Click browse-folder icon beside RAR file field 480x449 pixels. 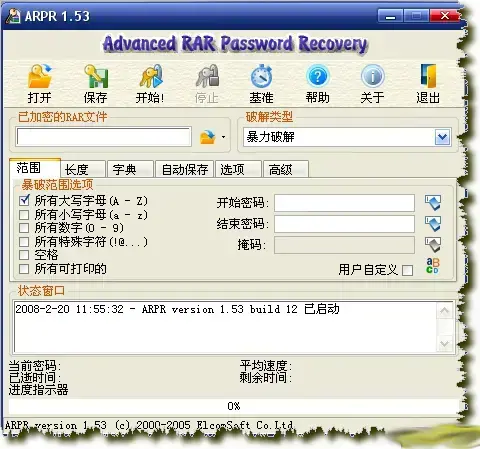click(x=207, y=137)
